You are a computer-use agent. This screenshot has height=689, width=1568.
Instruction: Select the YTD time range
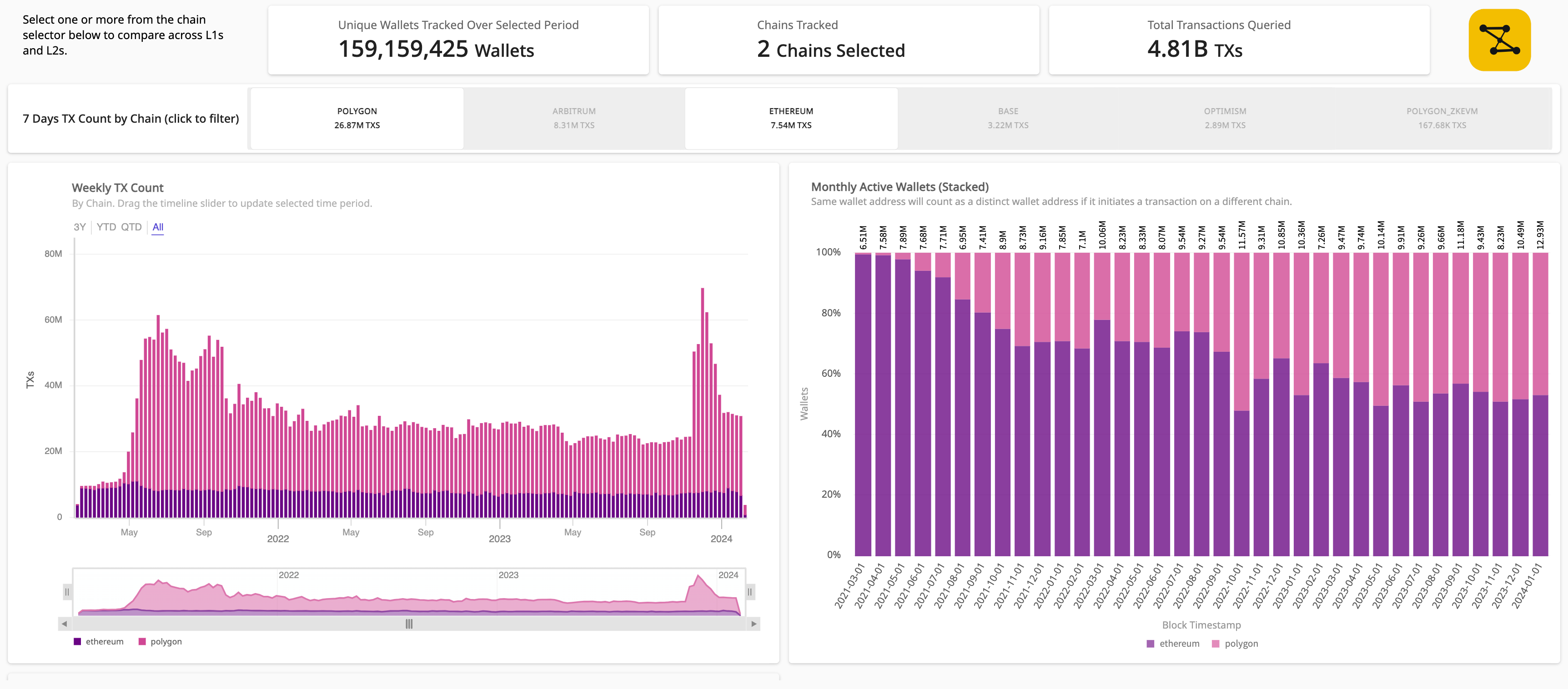[106, 227]
